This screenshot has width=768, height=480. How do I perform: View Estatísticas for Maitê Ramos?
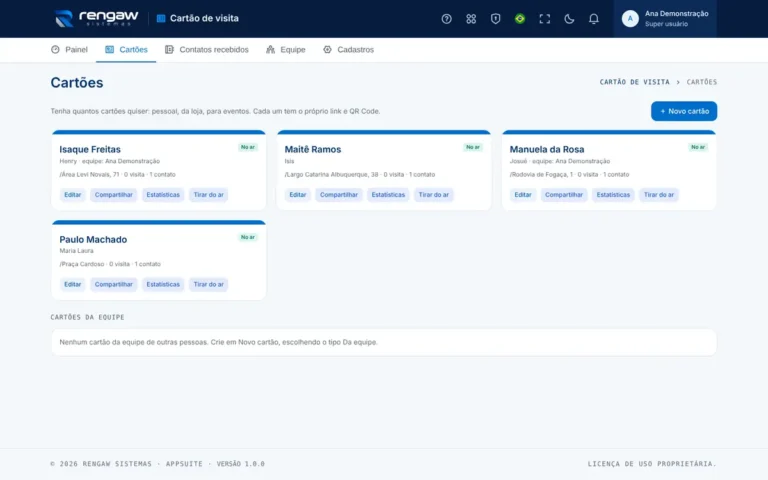coord(388,194)
